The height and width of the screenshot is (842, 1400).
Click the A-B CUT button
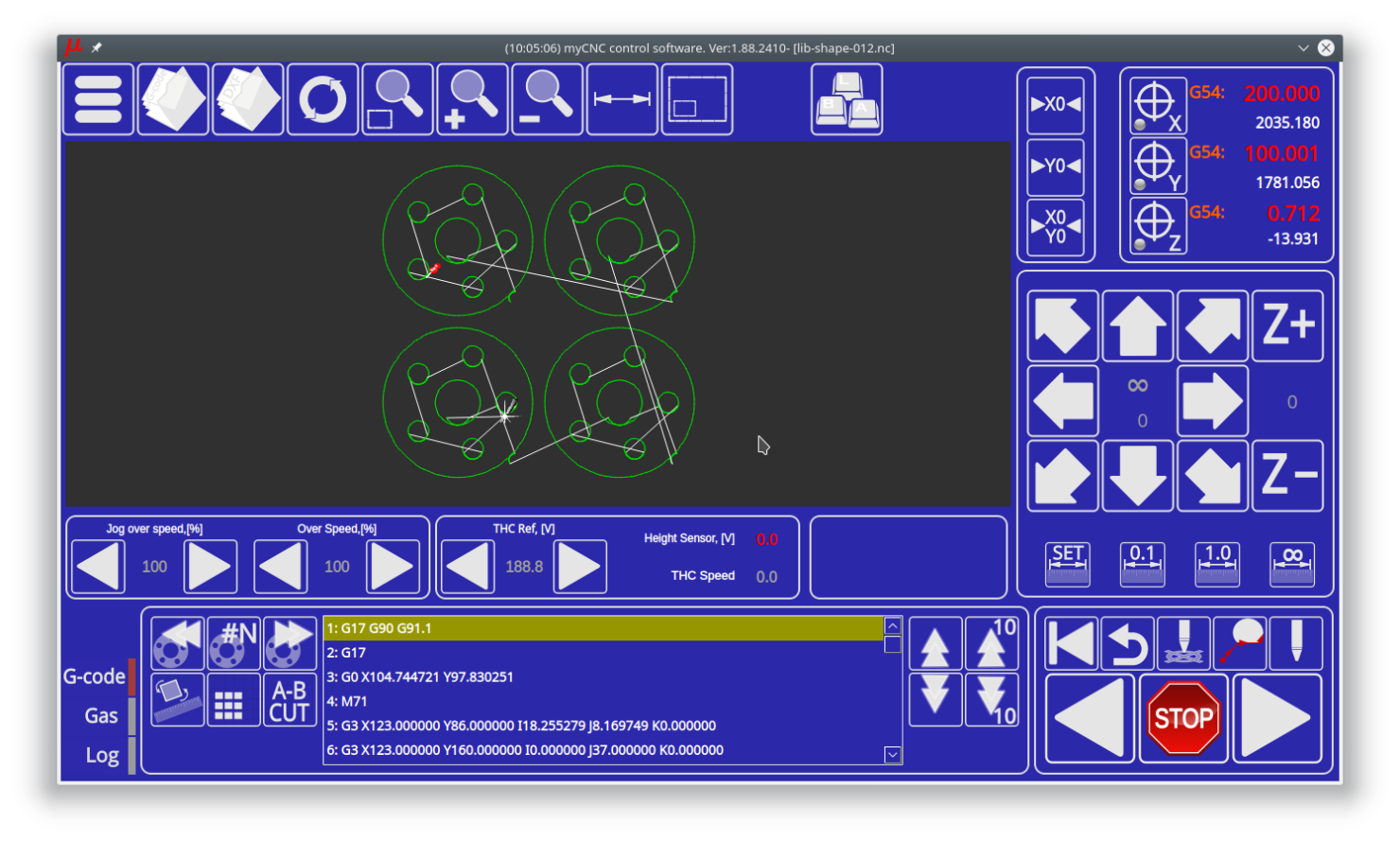289,701
